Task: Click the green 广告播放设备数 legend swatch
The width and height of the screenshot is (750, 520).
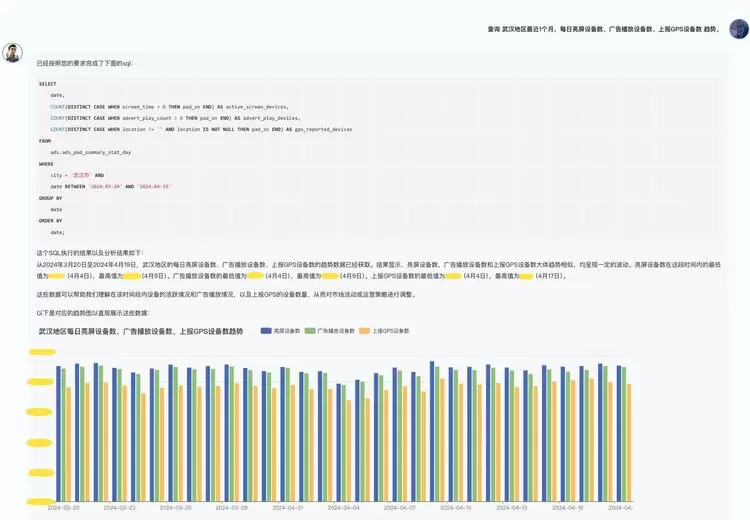Action: [x=310, y=330]
